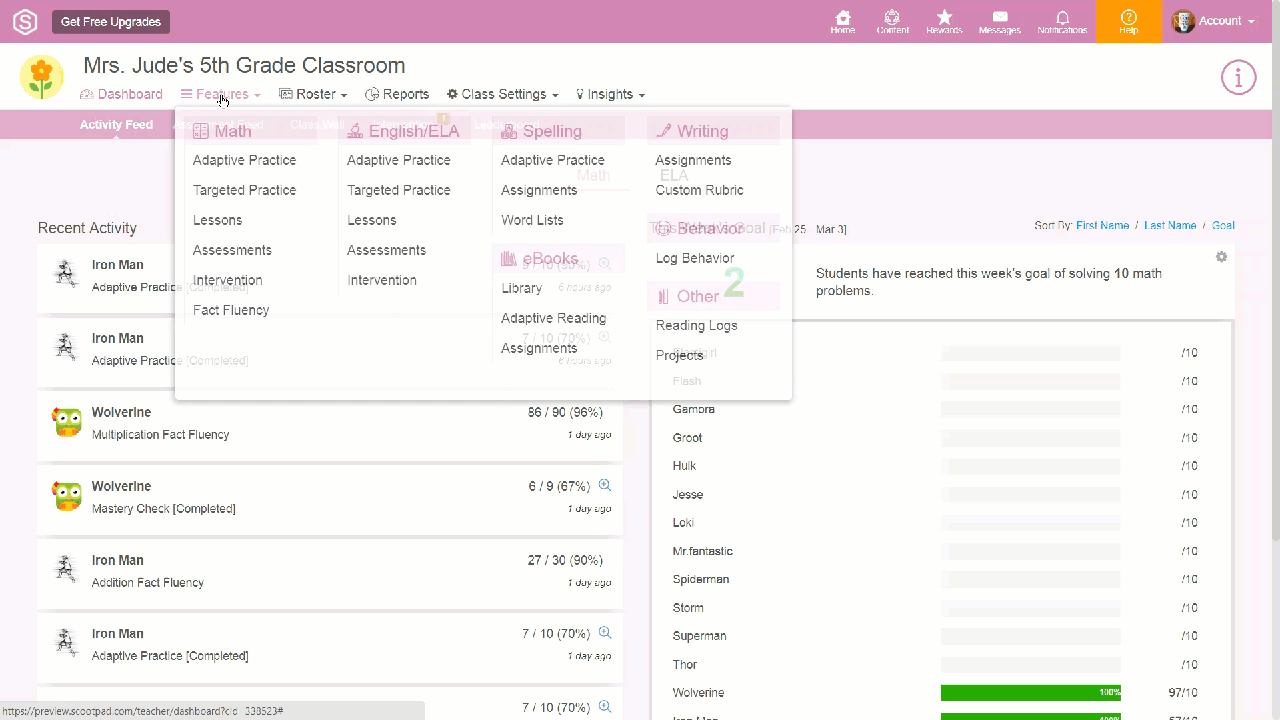Image resolution: width=1280 pixels, height=720 pixels.
Task: Select Math Adaptive Practice
Action: [244, 160]
